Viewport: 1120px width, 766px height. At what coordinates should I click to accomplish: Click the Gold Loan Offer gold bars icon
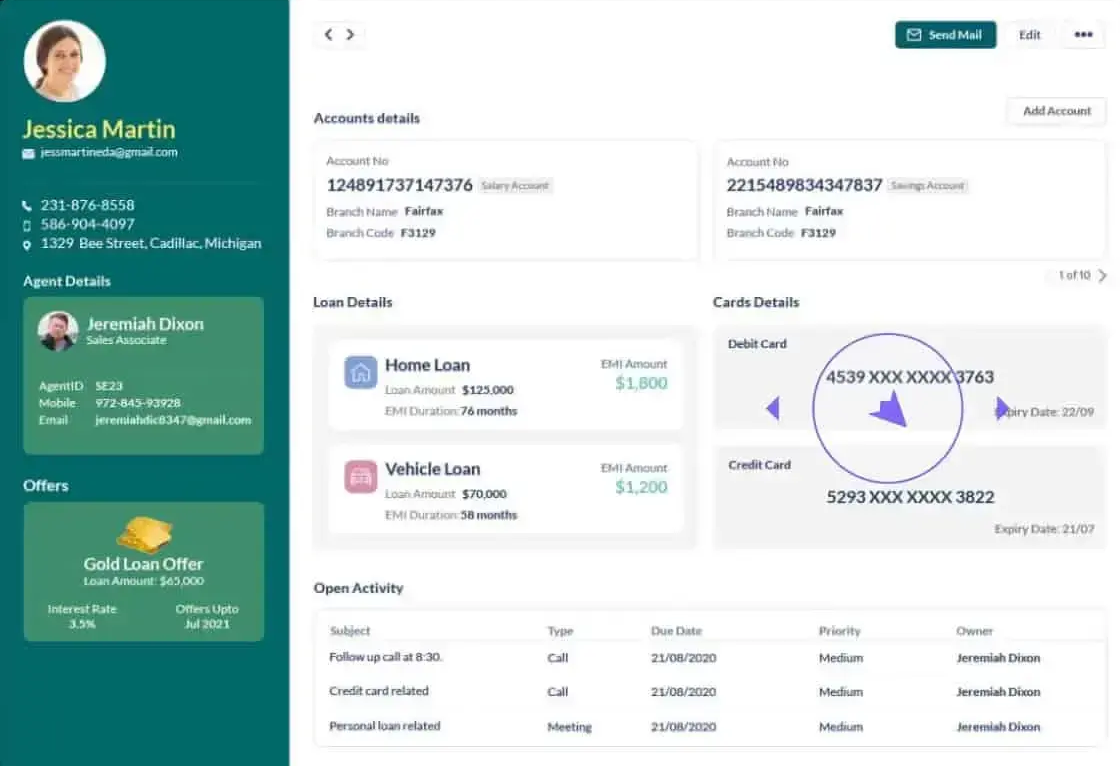tap(144, 534)
